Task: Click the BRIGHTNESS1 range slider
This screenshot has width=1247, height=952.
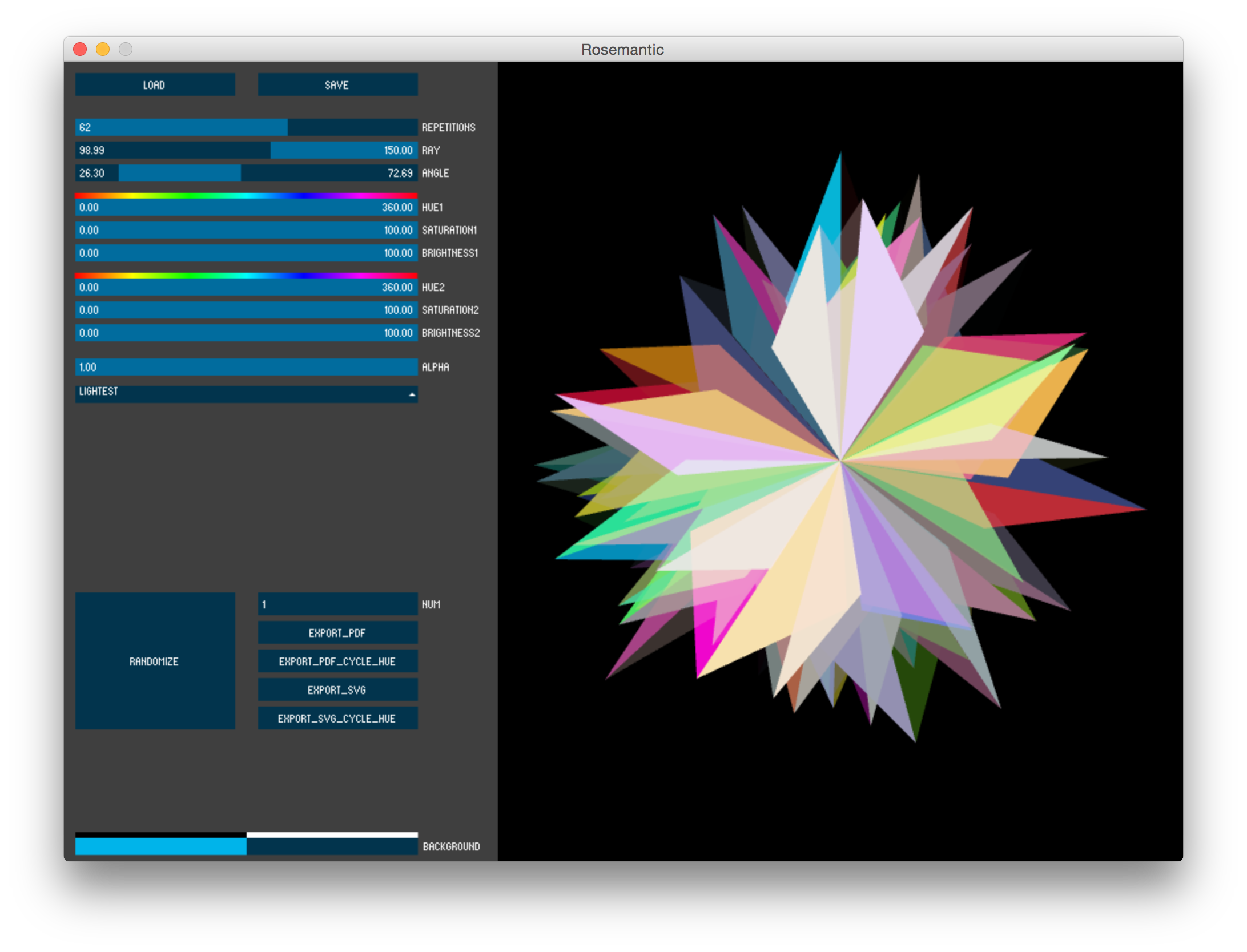Action: (246, 253)
